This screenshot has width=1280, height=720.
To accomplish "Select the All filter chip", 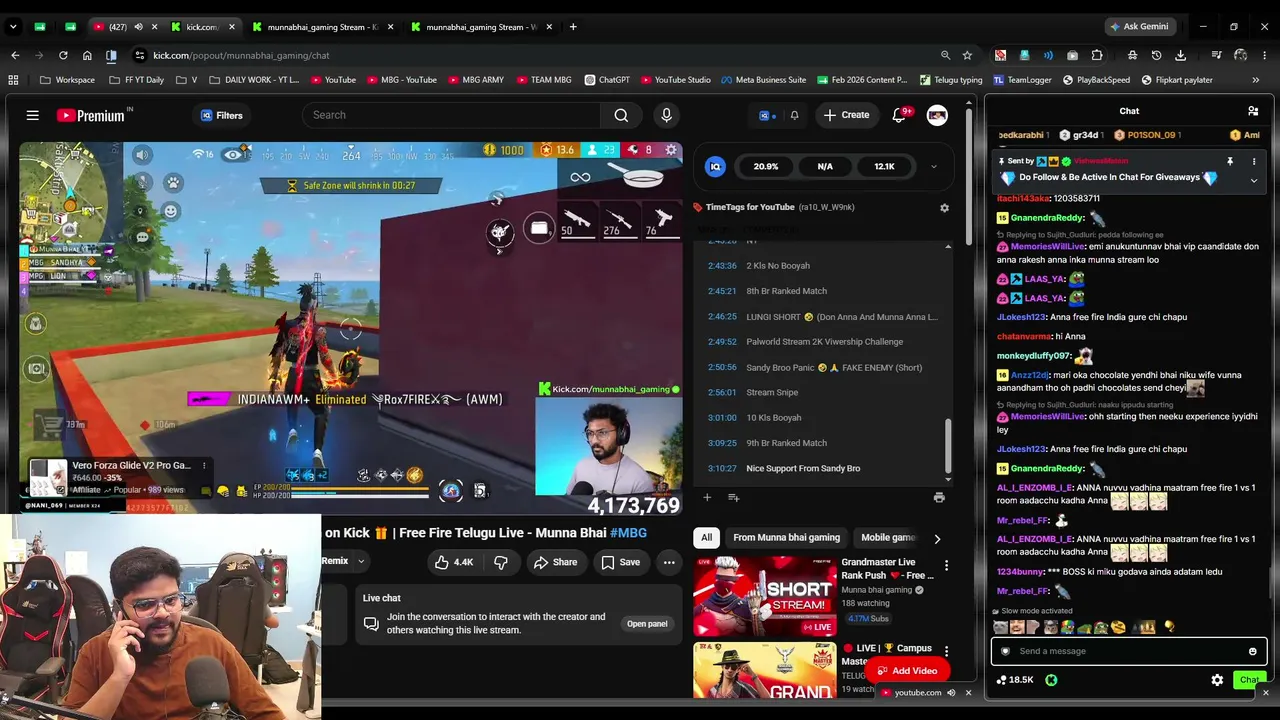I will point(706,538).
